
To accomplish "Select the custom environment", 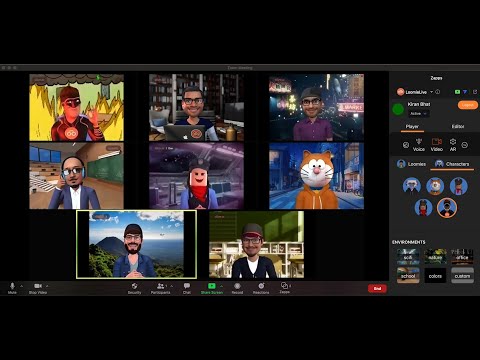I will click(462, 275).
